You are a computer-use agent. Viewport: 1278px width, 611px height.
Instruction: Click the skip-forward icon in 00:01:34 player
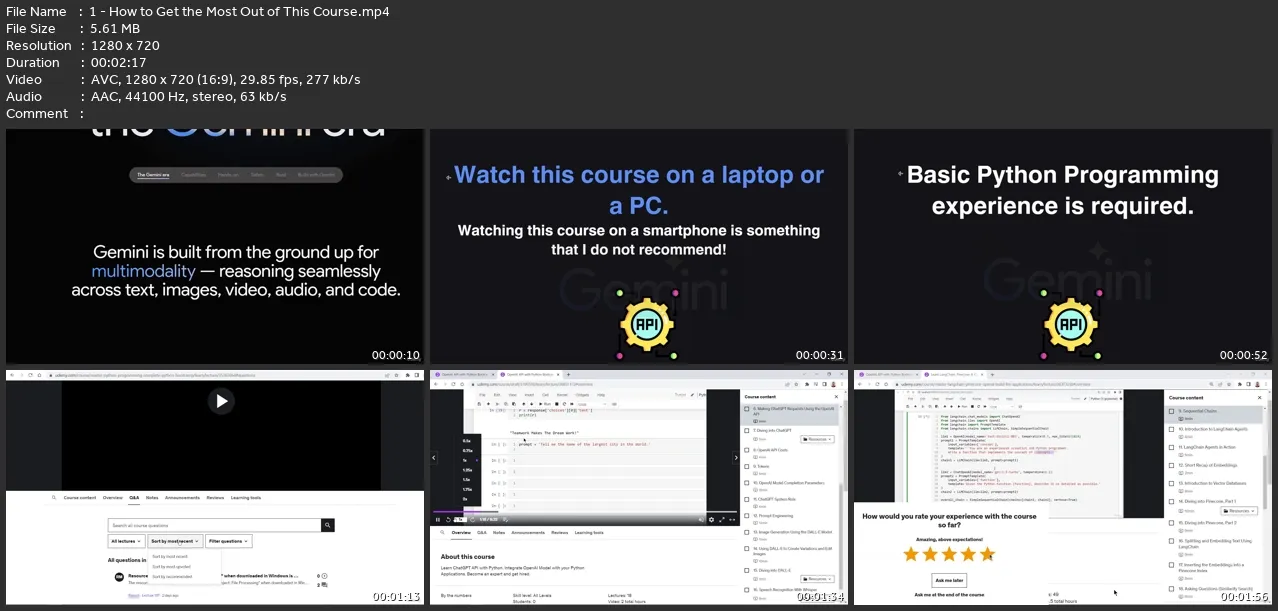coord(472,520)
